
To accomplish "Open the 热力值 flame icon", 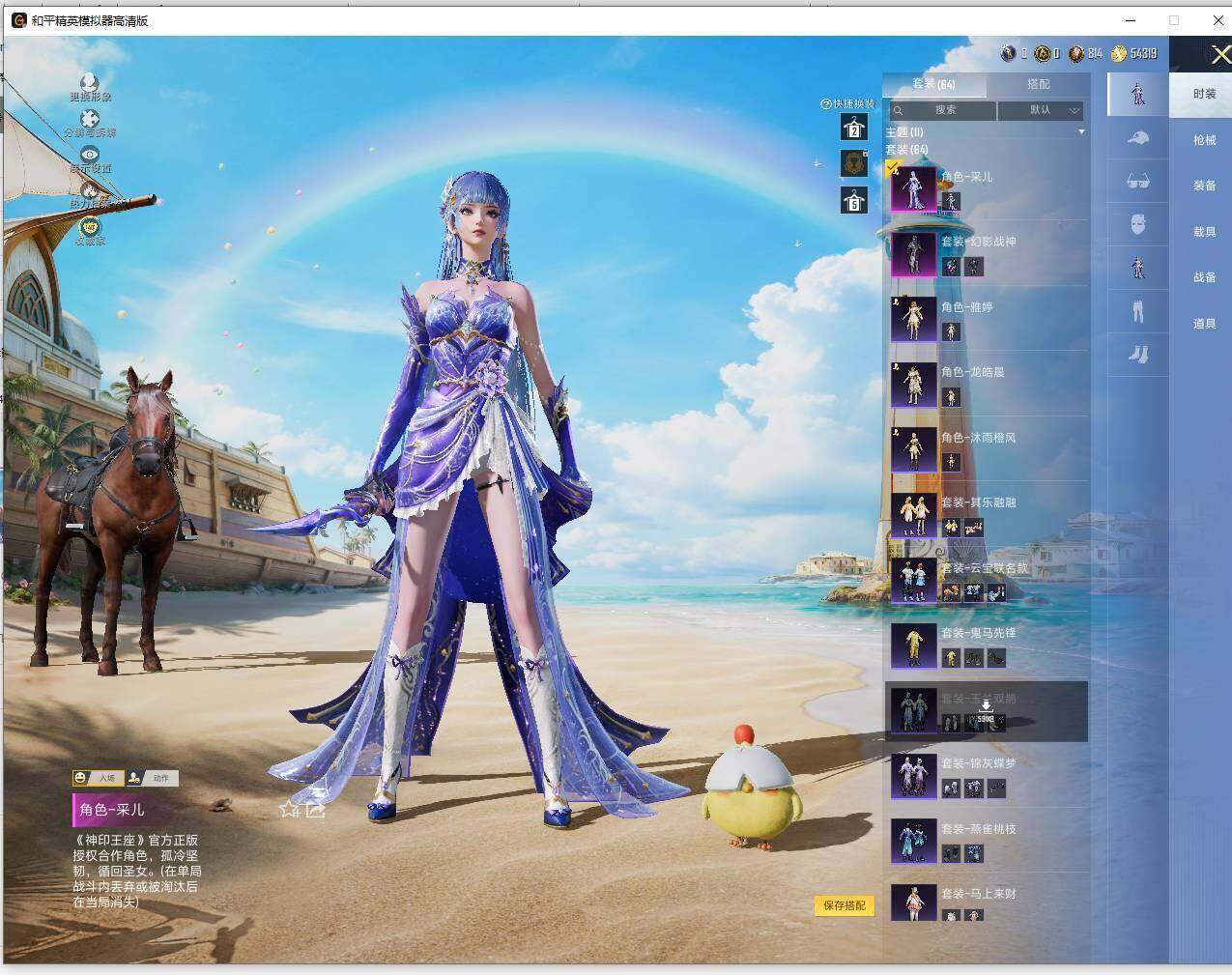I will coord(90,190).
